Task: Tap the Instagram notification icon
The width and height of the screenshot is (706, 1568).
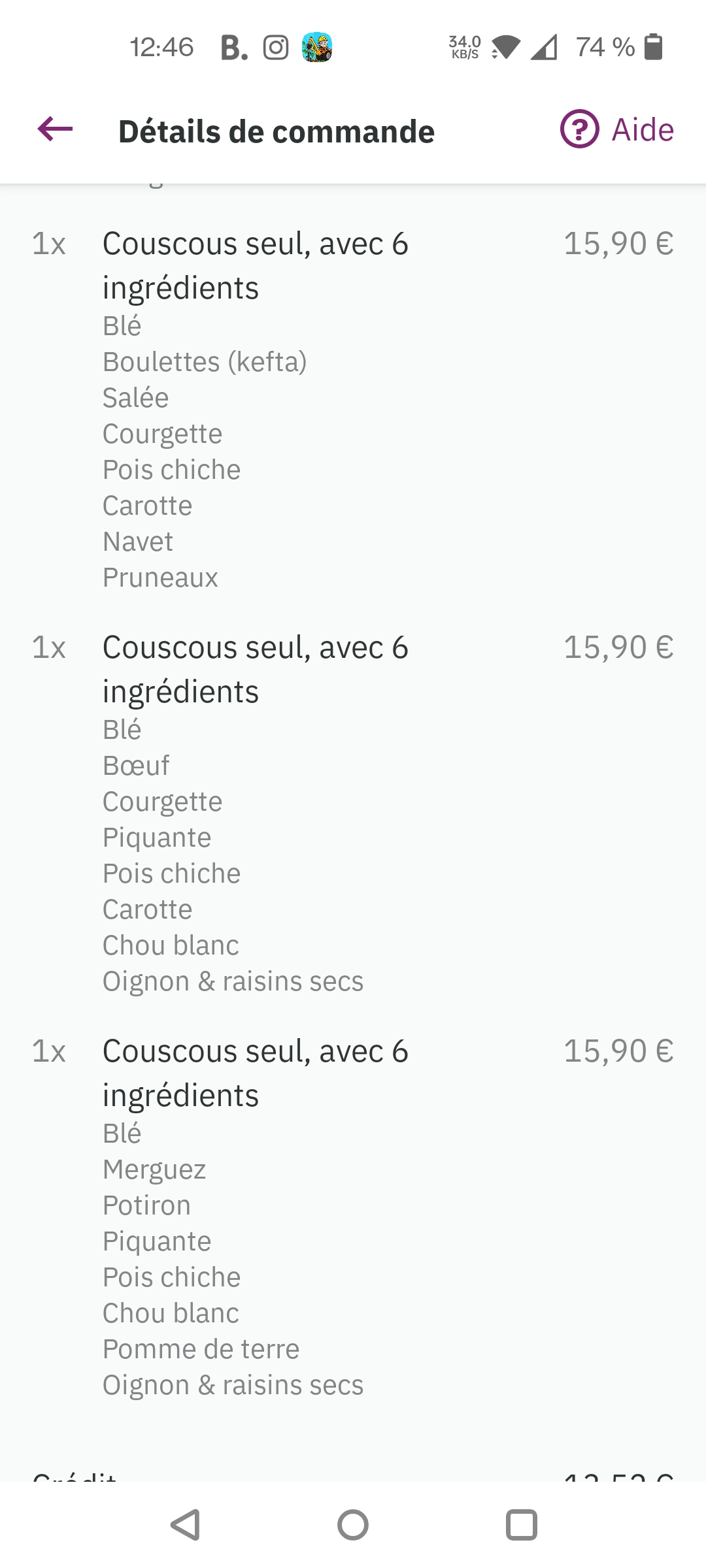Action: click(x=276, y=48)
